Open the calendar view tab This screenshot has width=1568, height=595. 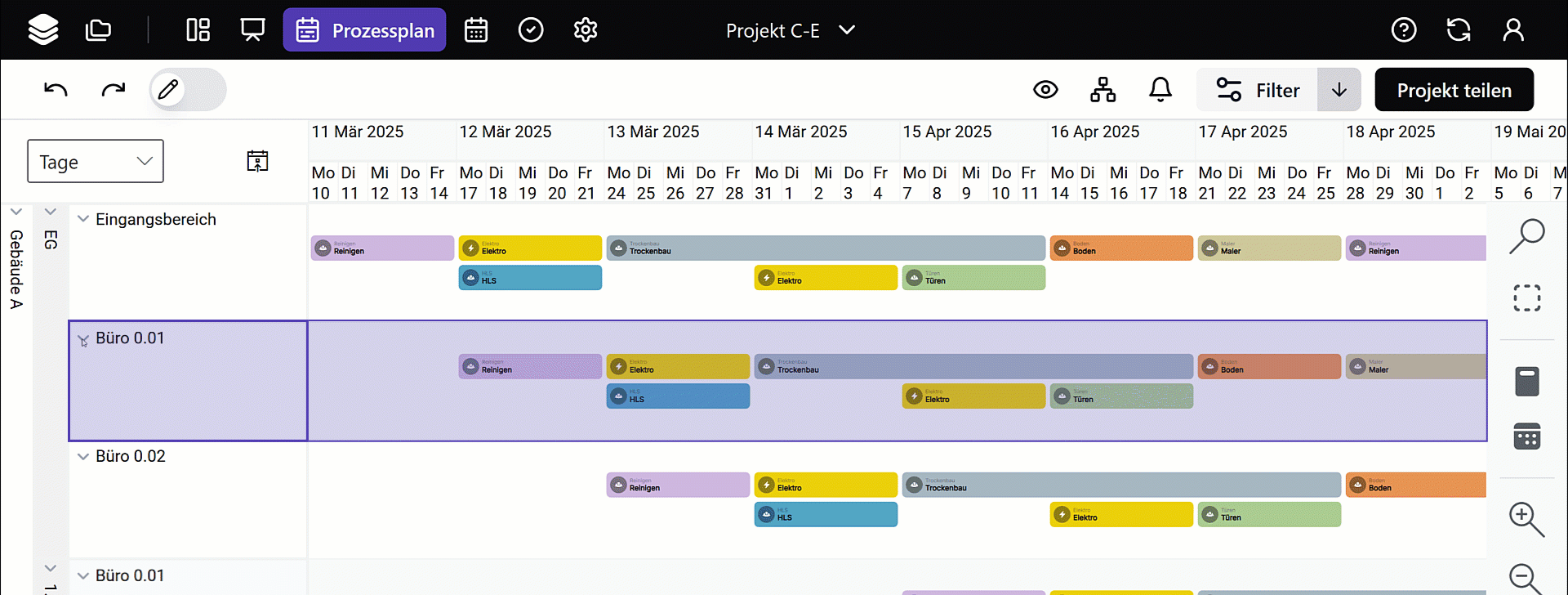point(475,30)
